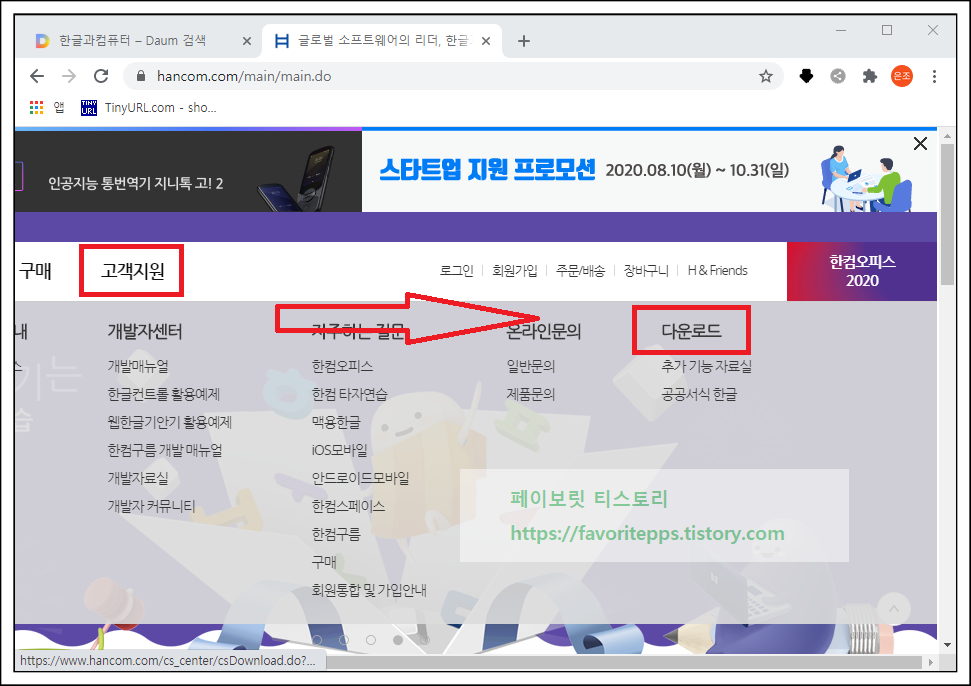Open 한컴구름 개발 매뉴얼
Screen dimensions: 971x686
point(165,450)
